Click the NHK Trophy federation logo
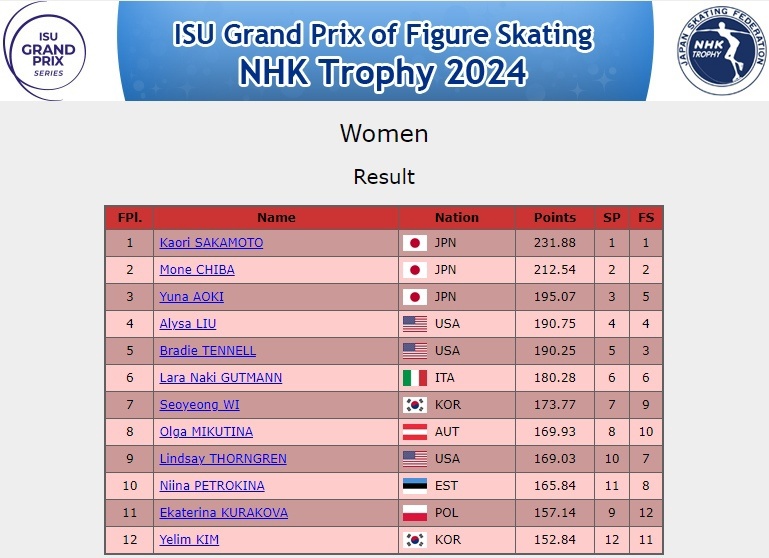This screenshot has width=769, height=558. (x=721, y=51)
